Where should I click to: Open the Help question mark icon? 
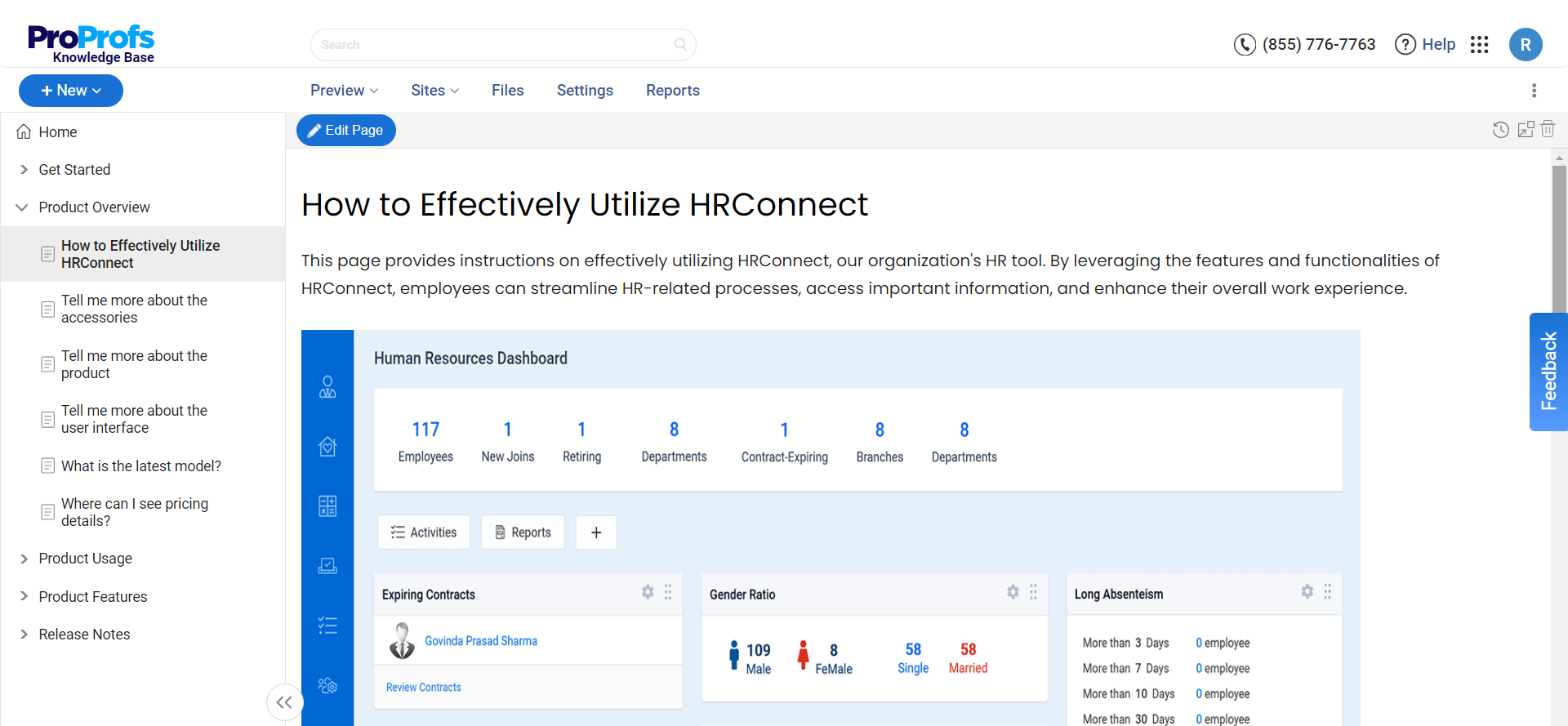click(x=1405, y=44)
